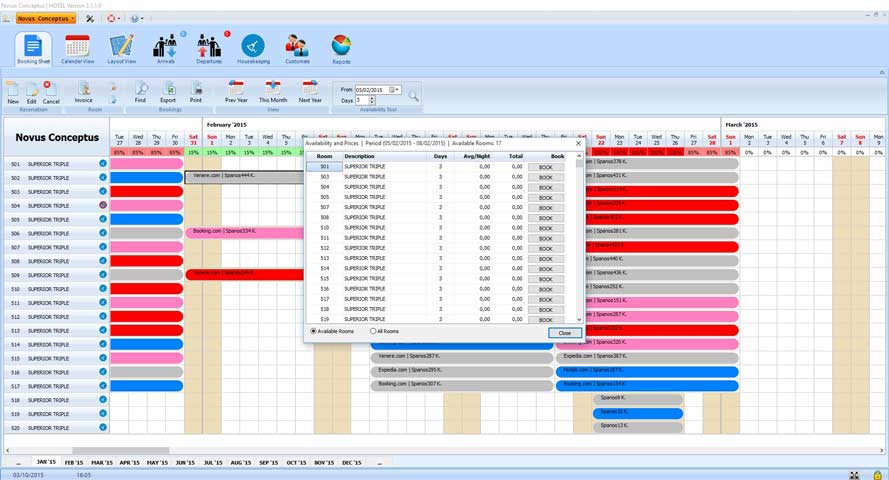Switch to the FEB '15 tab
This screenshot has height=480, width=889.
74,463
